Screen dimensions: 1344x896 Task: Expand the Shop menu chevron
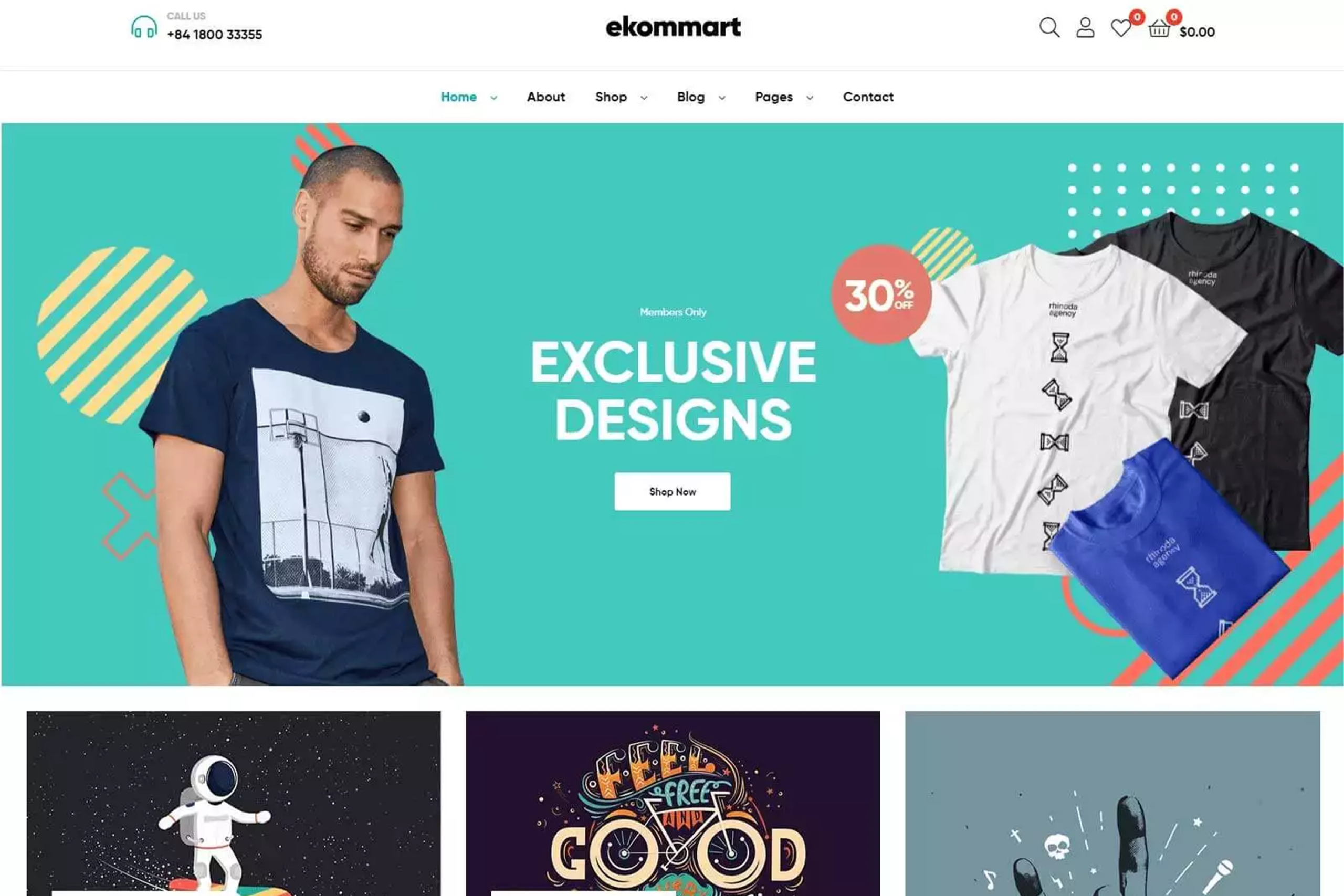pyautogui.click(x=644, y=98)
